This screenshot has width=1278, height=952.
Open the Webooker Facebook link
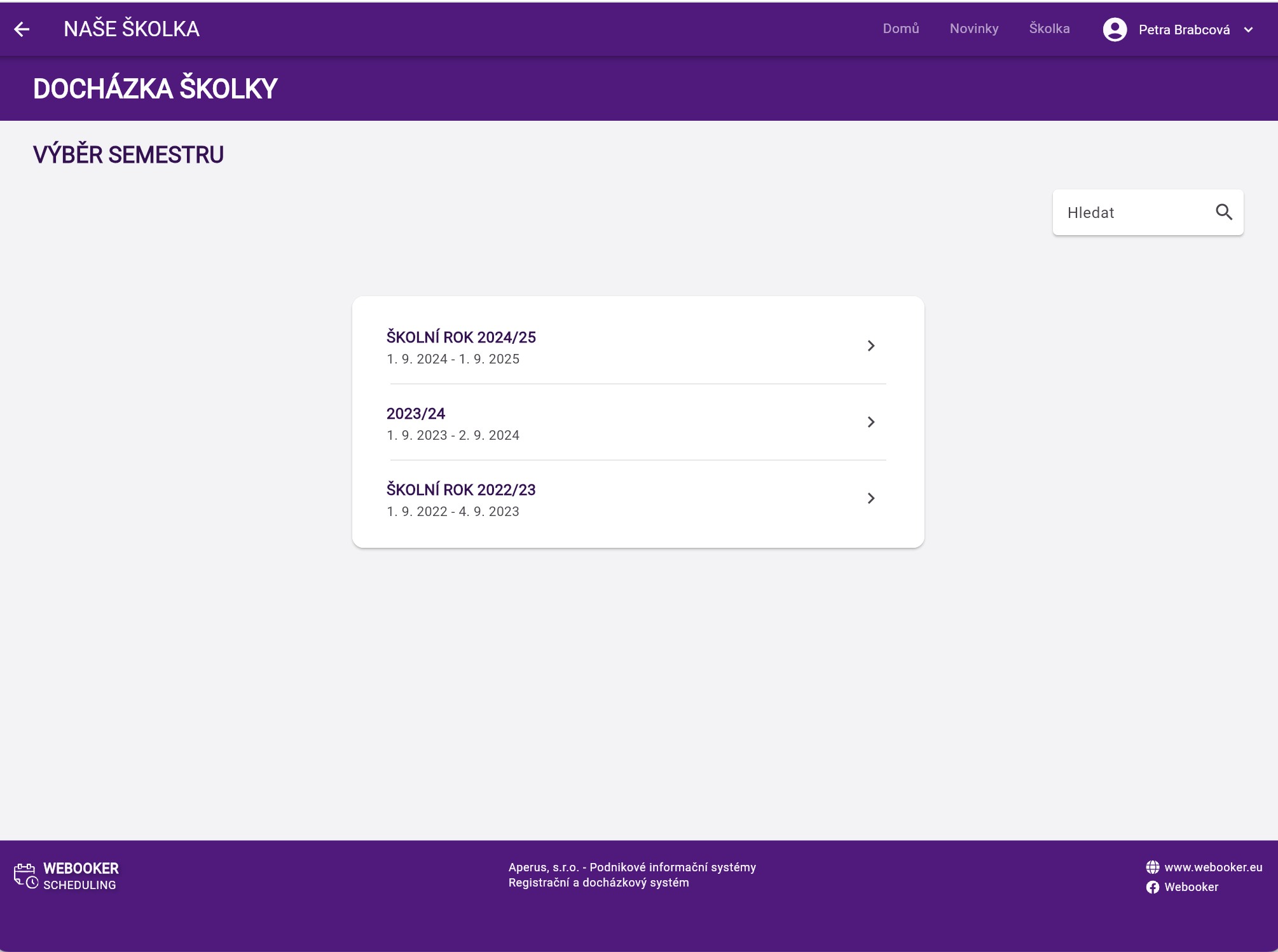[x=1191, y=887]
